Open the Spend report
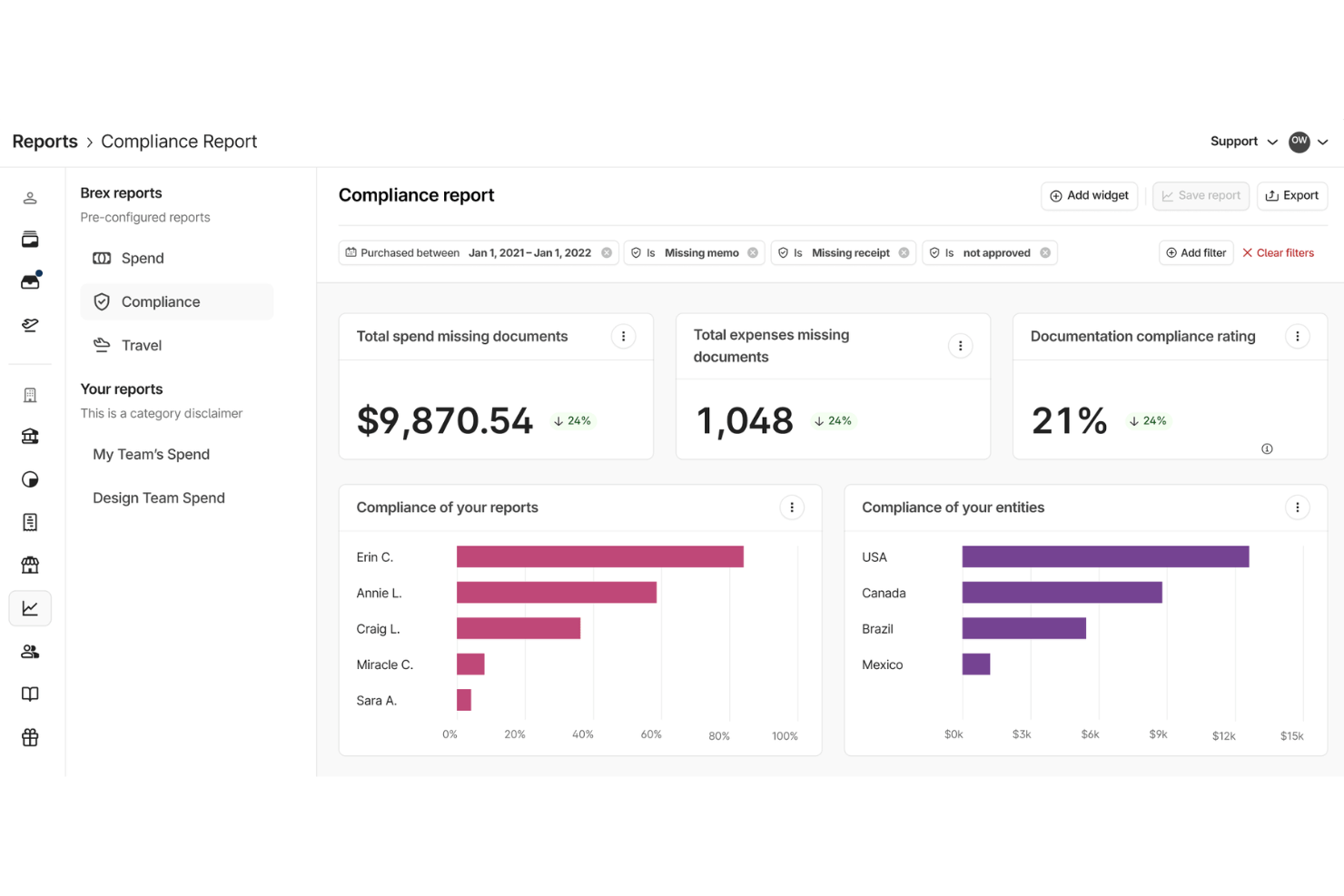Viewport: 1344px width, 896px height. (x=176, y=259)
